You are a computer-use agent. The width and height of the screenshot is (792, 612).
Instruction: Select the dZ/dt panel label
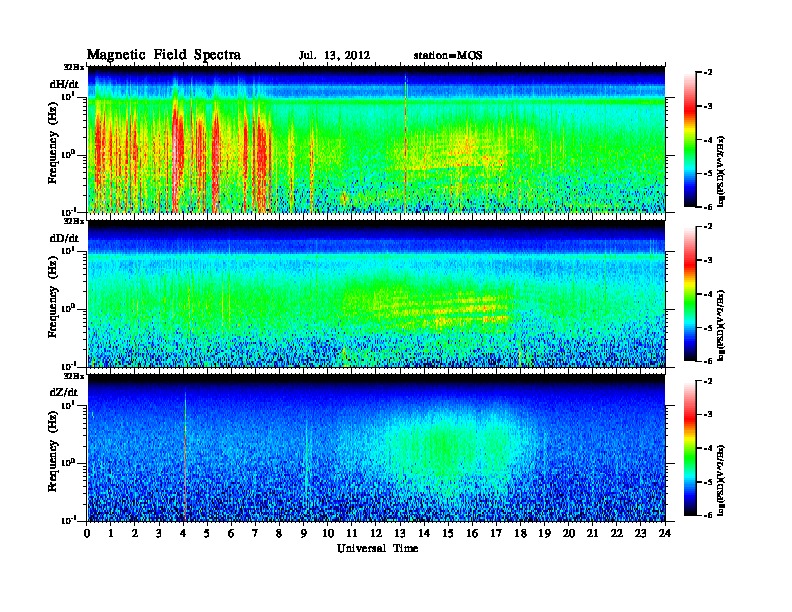[64, 392]
